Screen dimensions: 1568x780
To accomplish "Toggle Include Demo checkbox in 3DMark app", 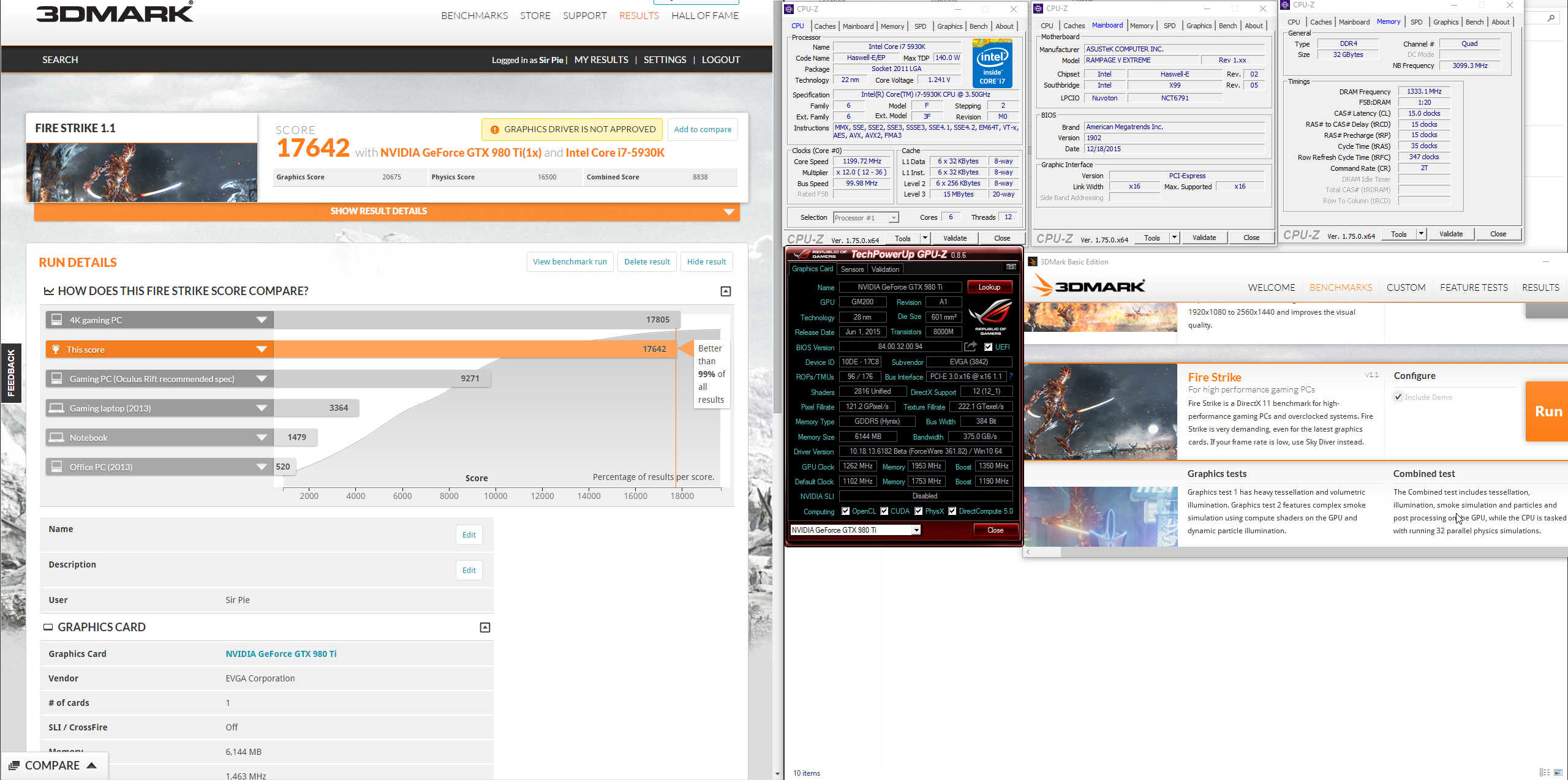I will 1398,397.
